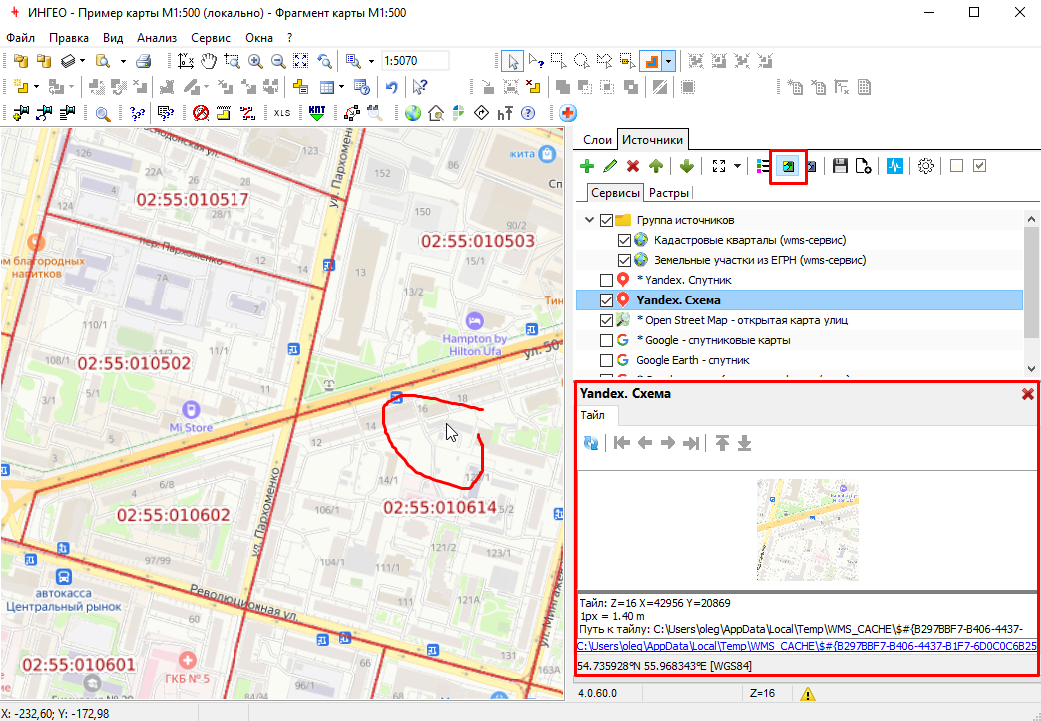Open the layers stack icon dropdown arrow
The height and width of the screenshot is (721, 1041).
[82, 61]
